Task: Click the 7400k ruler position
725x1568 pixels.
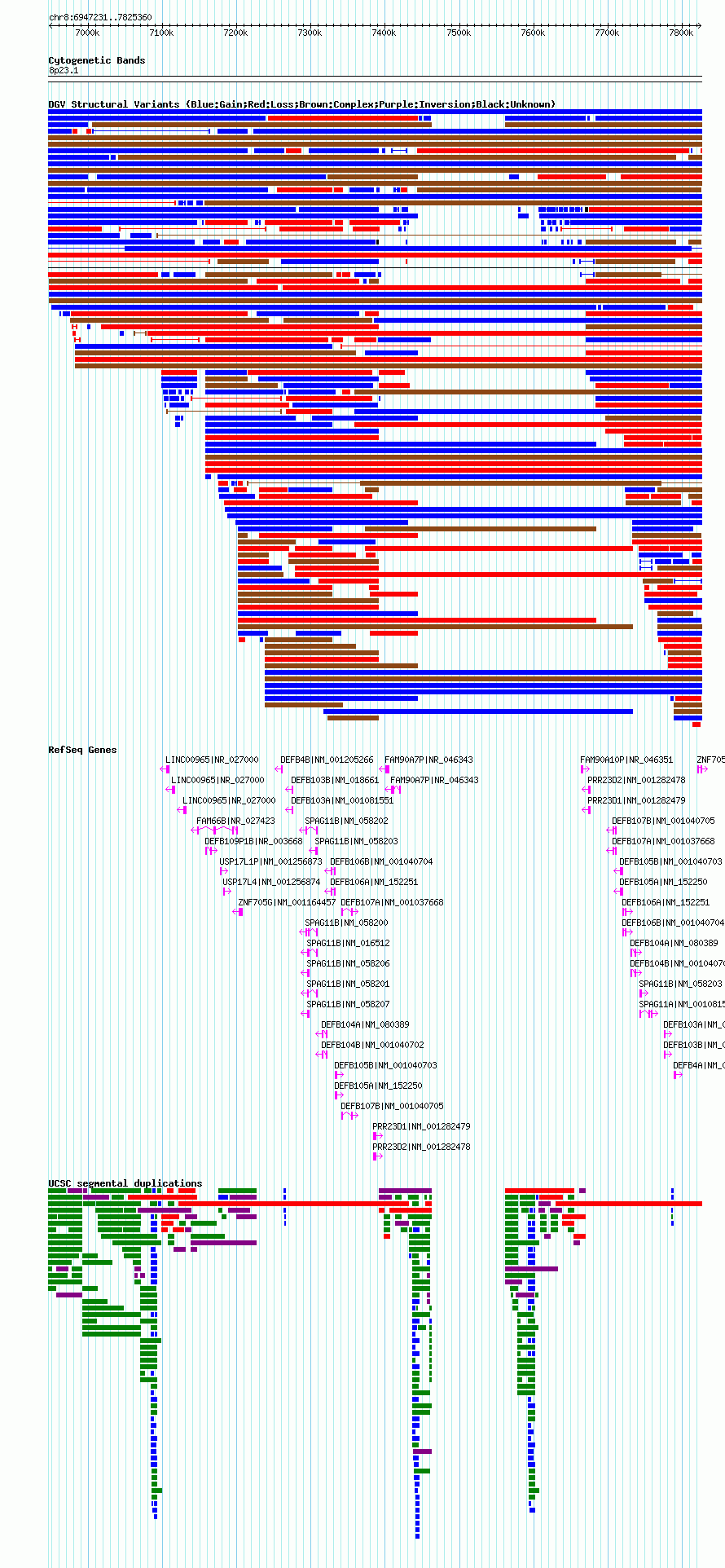Action: [384, 33]
